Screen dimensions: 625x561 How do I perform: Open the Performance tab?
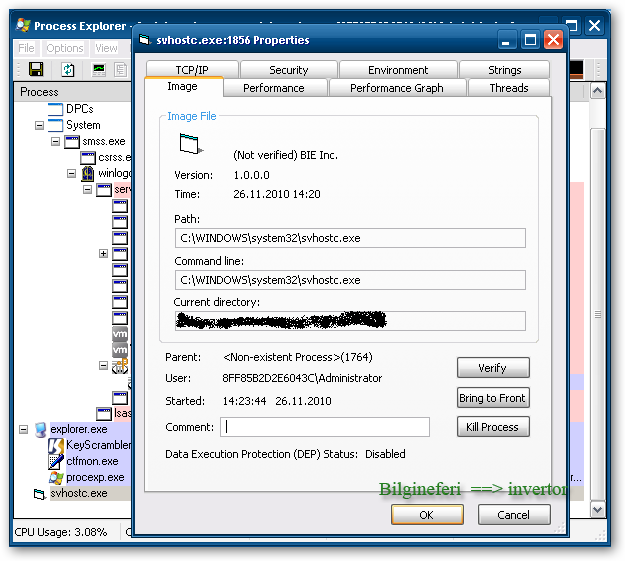[x=274, y=88]
